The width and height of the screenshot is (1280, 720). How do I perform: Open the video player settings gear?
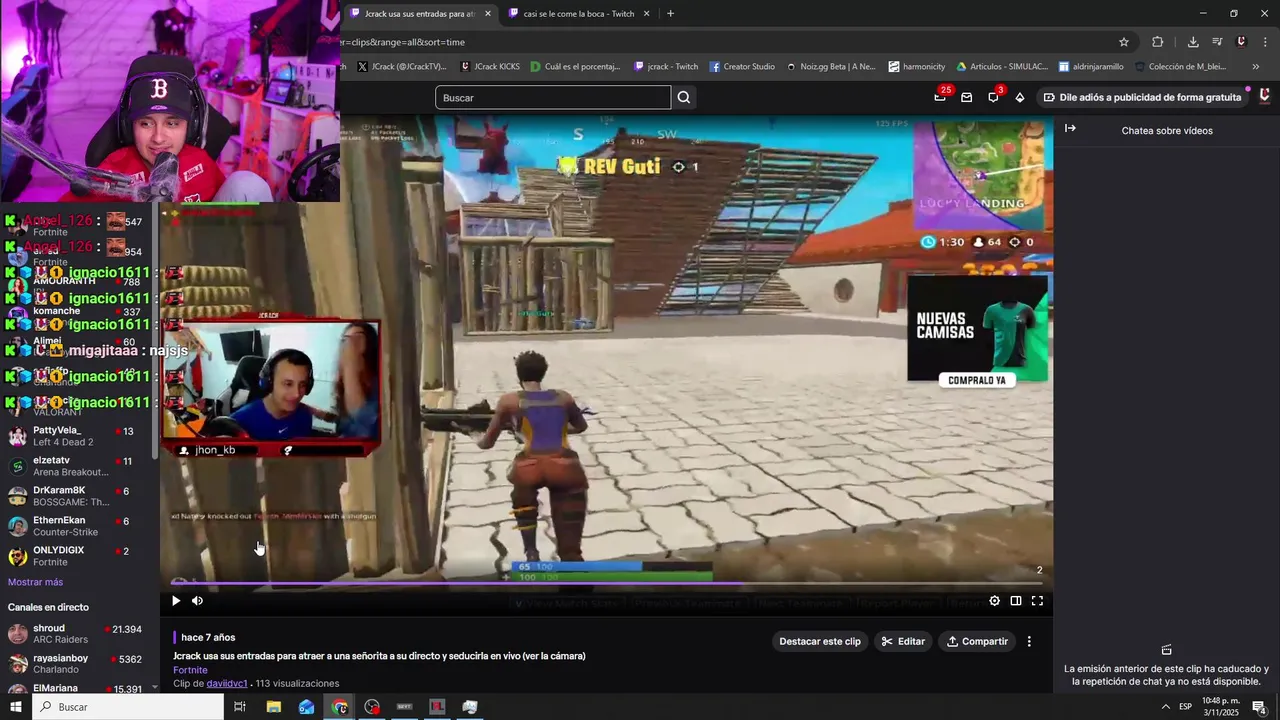coord(994,601)
